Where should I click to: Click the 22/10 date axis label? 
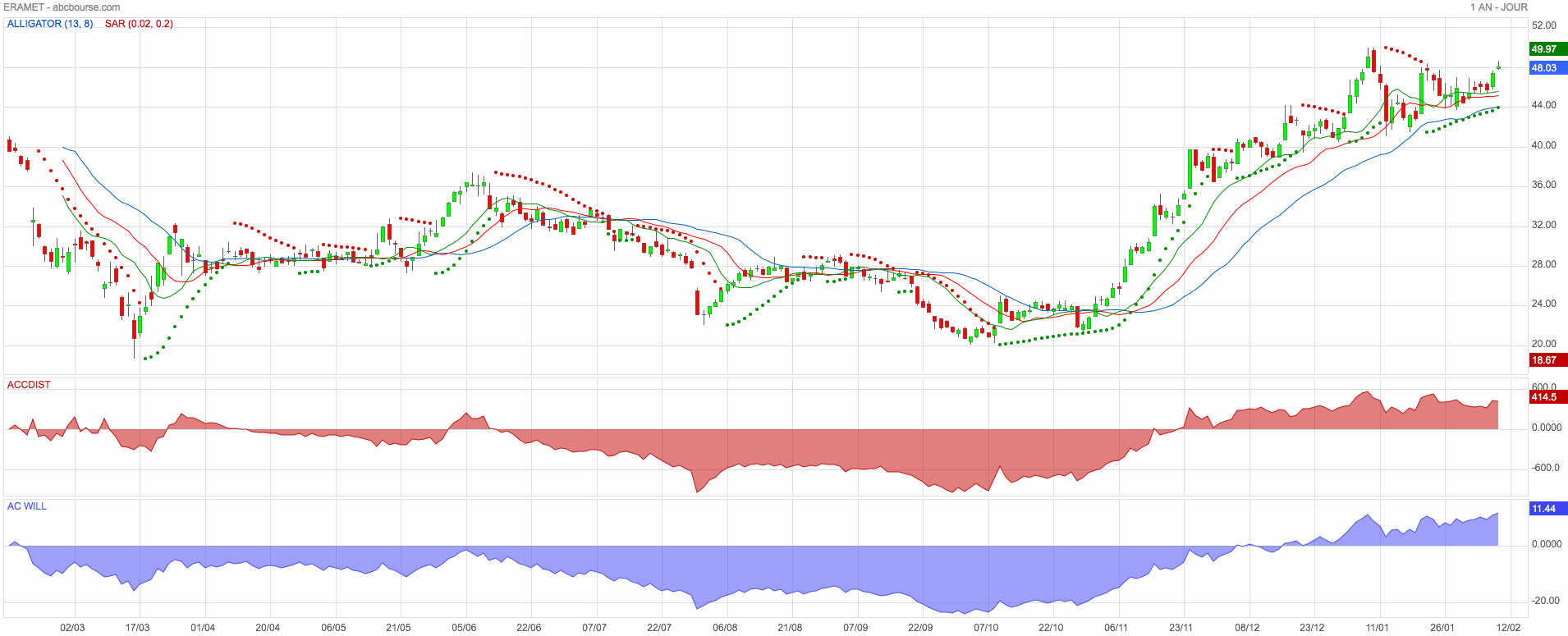coord(1051,628)
